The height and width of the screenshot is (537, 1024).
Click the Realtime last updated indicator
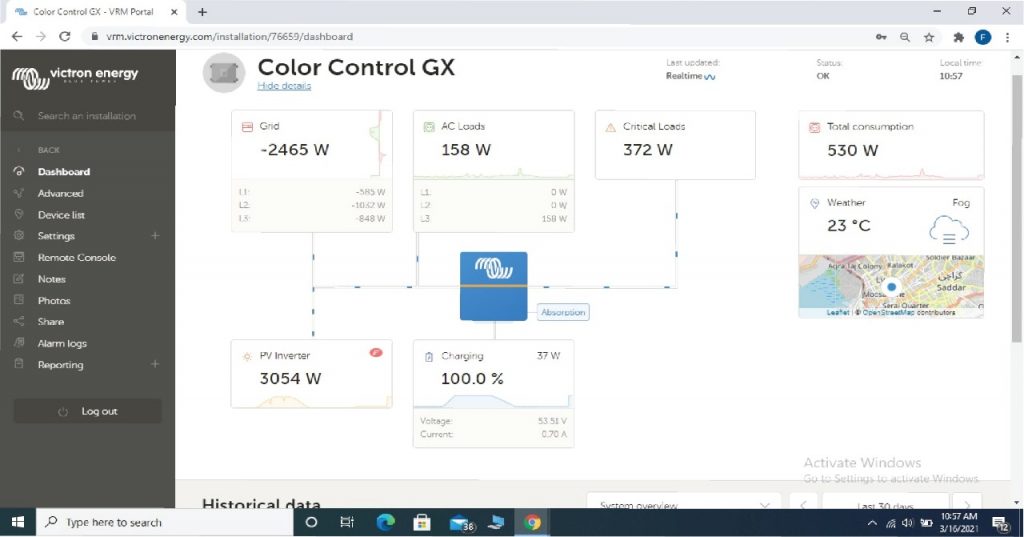pyautogui.click(x=691, y=76)
